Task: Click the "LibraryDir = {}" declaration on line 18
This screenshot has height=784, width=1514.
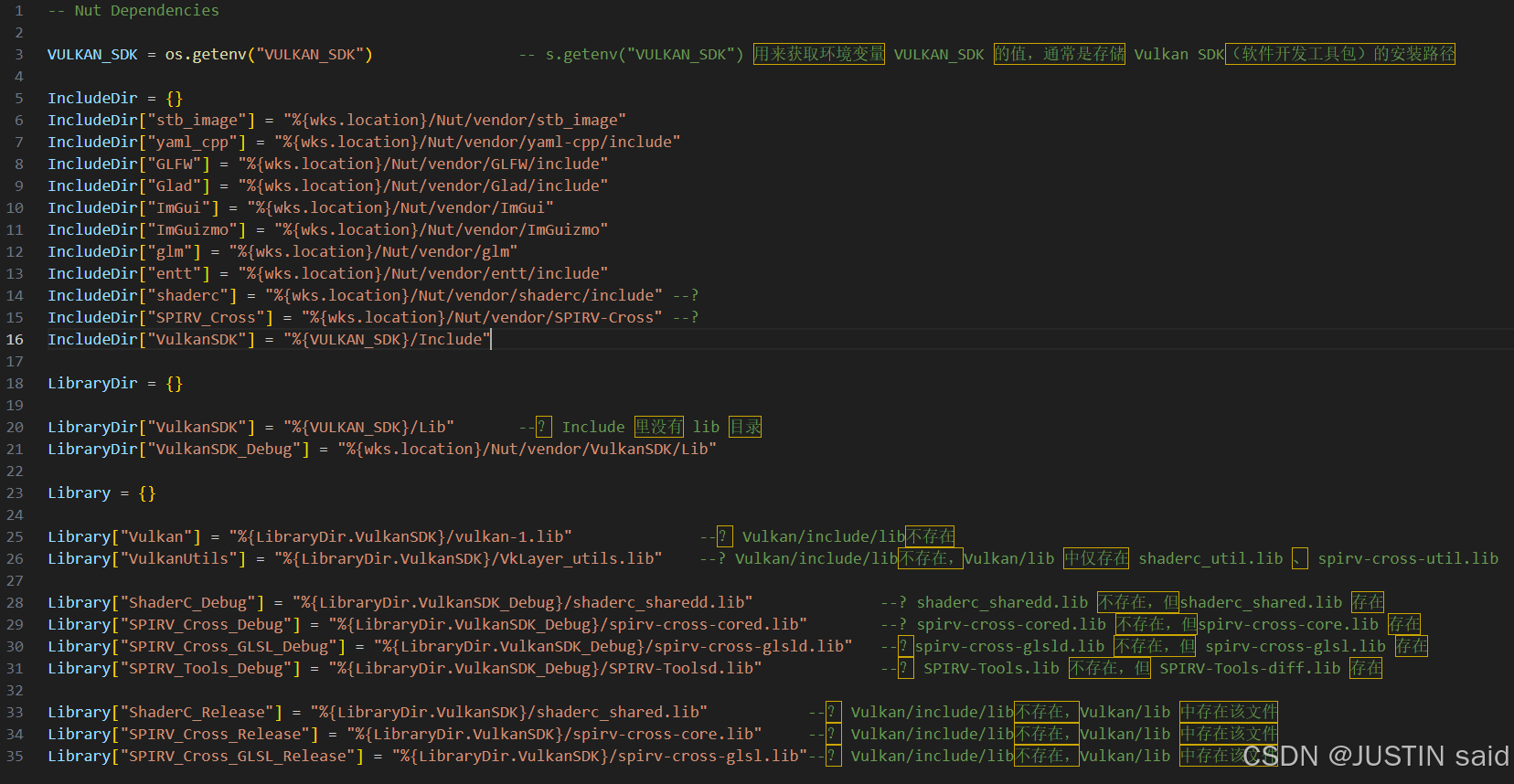Action: 115,384
